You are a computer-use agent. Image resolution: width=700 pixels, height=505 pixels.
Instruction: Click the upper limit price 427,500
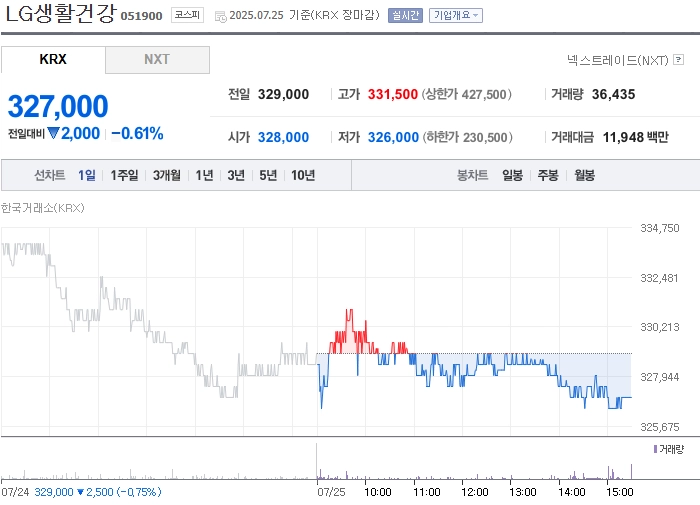click(484, 94)
